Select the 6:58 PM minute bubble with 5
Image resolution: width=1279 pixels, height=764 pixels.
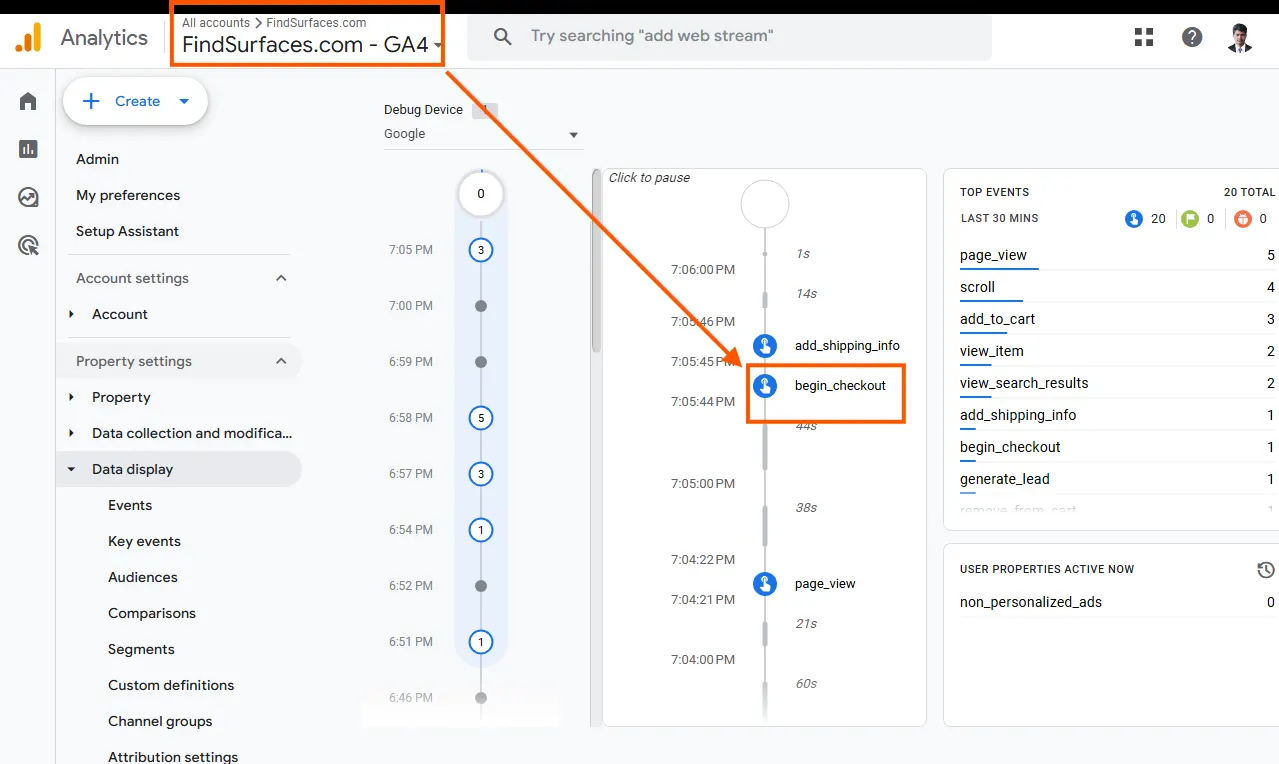(481, 418)
